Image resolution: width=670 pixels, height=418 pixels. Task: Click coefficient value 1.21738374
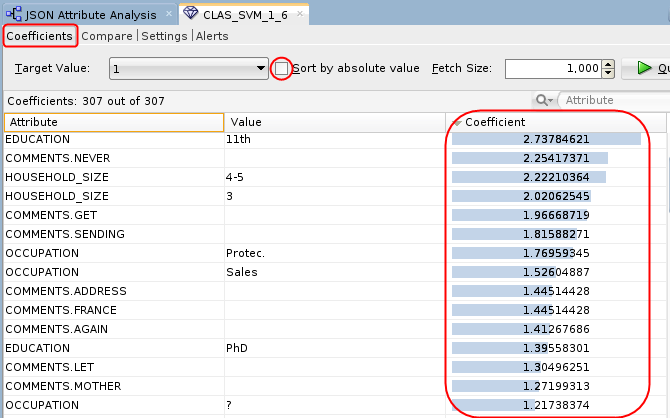point(556,405)
